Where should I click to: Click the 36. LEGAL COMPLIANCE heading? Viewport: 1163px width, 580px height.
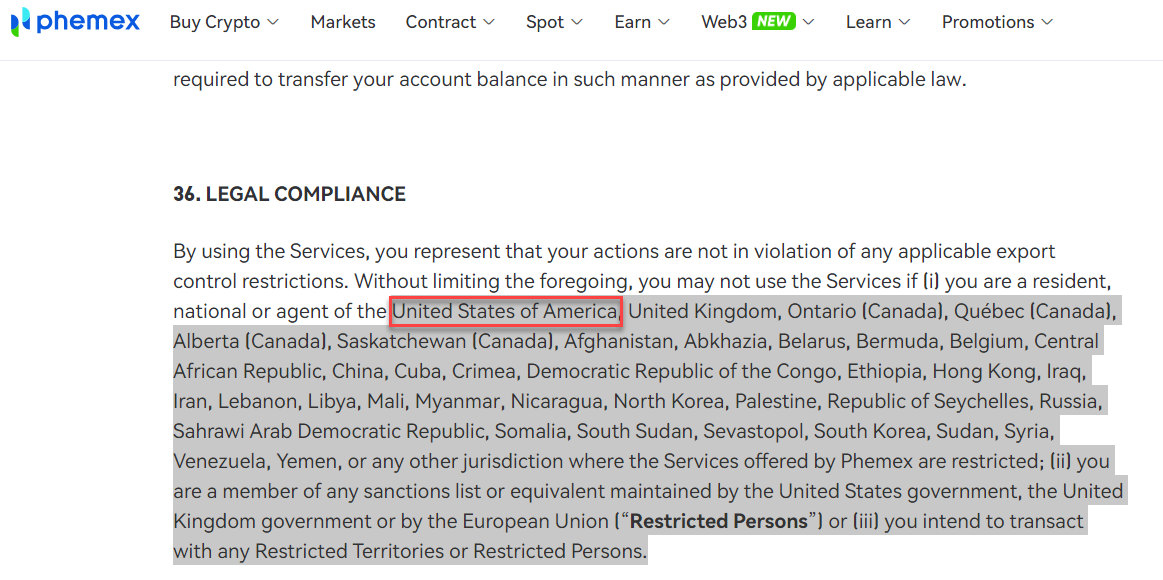[x=289, y=194]
